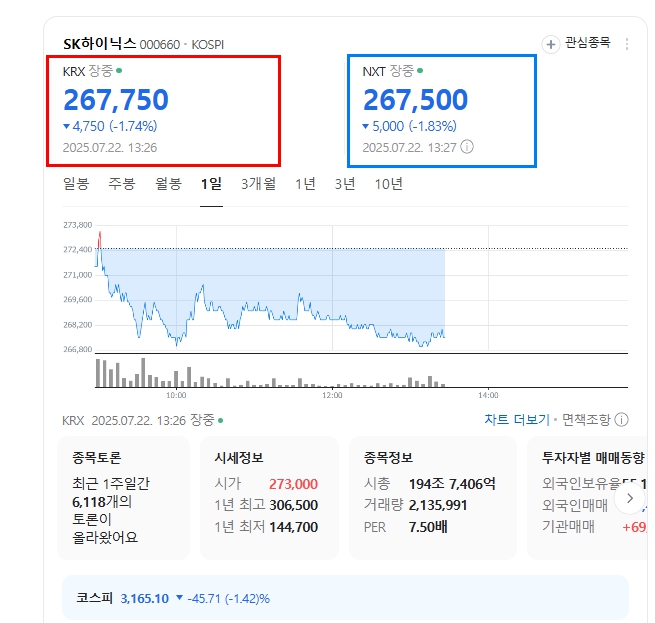Click the 266,800 price axis label

point(78,349)
